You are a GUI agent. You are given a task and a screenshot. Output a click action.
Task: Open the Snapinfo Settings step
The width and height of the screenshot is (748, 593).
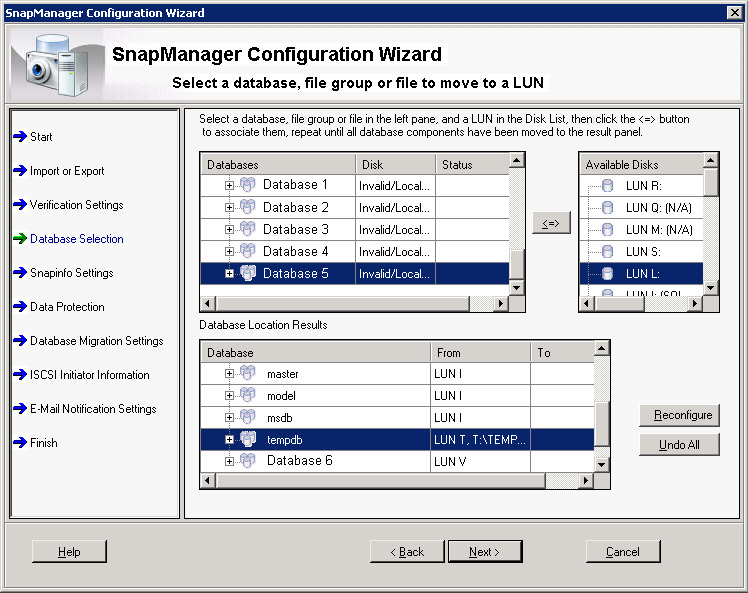click(72, 273)
